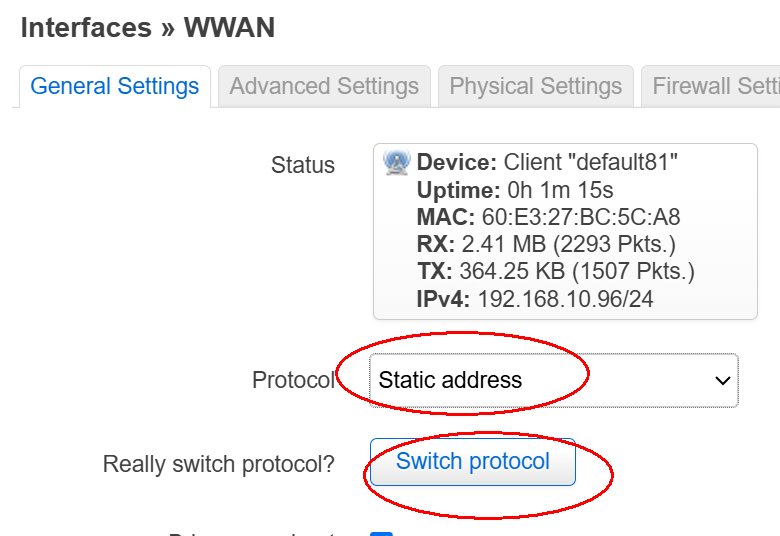Click the word WWAN in the heading
The height and width of the screenshot is (536, 780).
click(229, 27)
